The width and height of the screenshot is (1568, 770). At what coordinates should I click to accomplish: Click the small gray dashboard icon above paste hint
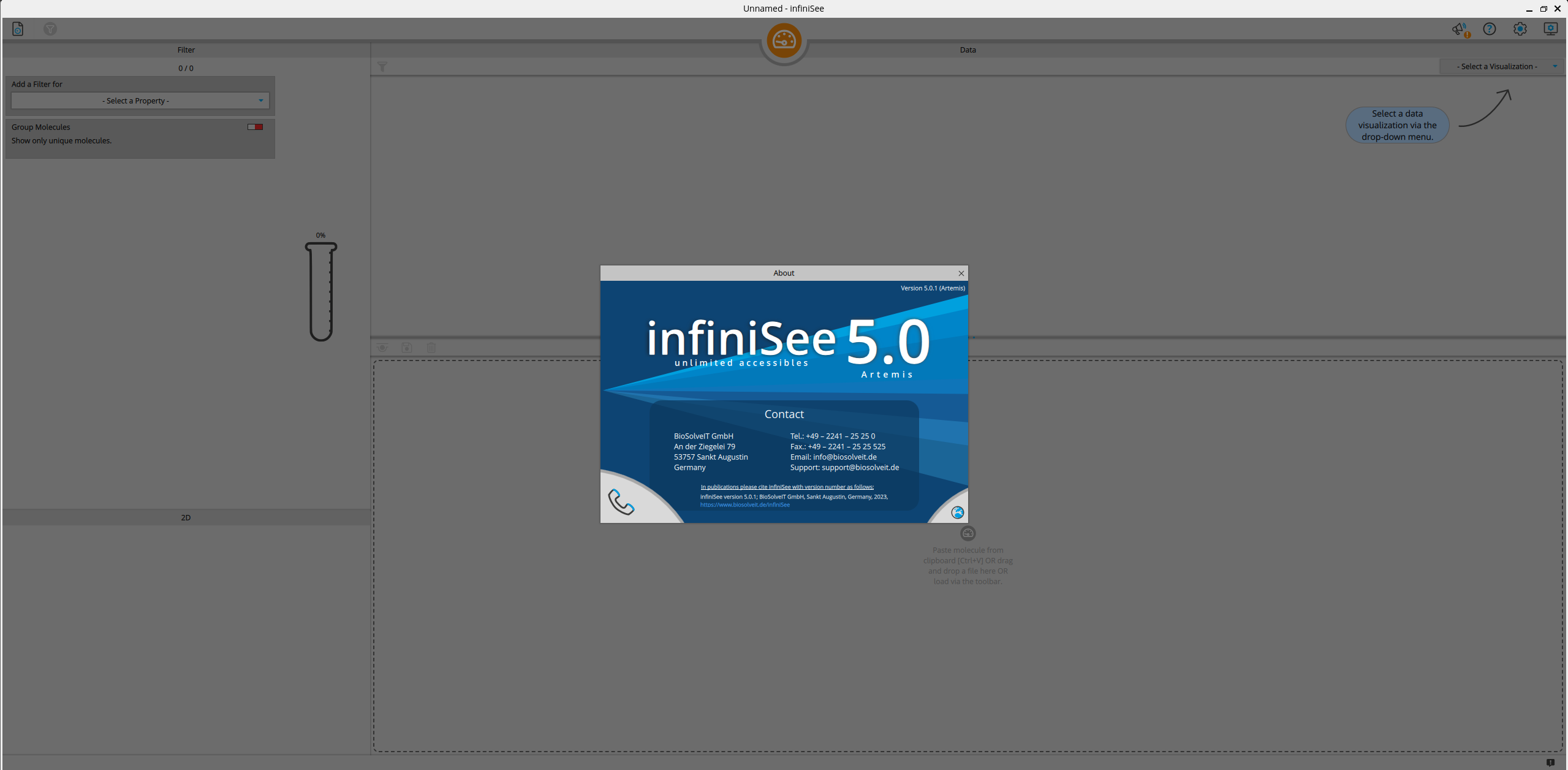[x=968, y=533]
